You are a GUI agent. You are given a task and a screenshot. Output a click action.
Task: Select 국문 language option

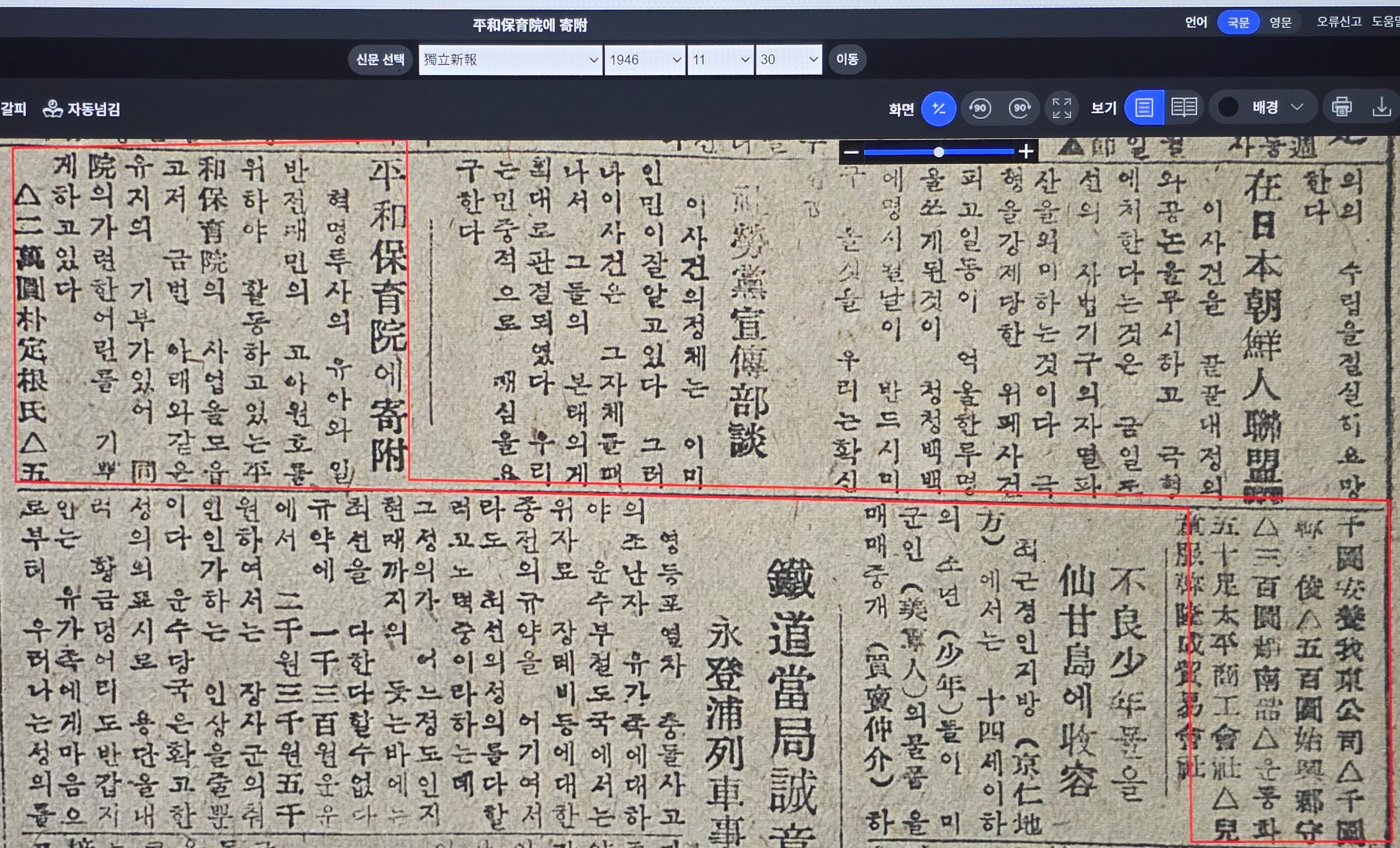click(x=1239, y=23)
